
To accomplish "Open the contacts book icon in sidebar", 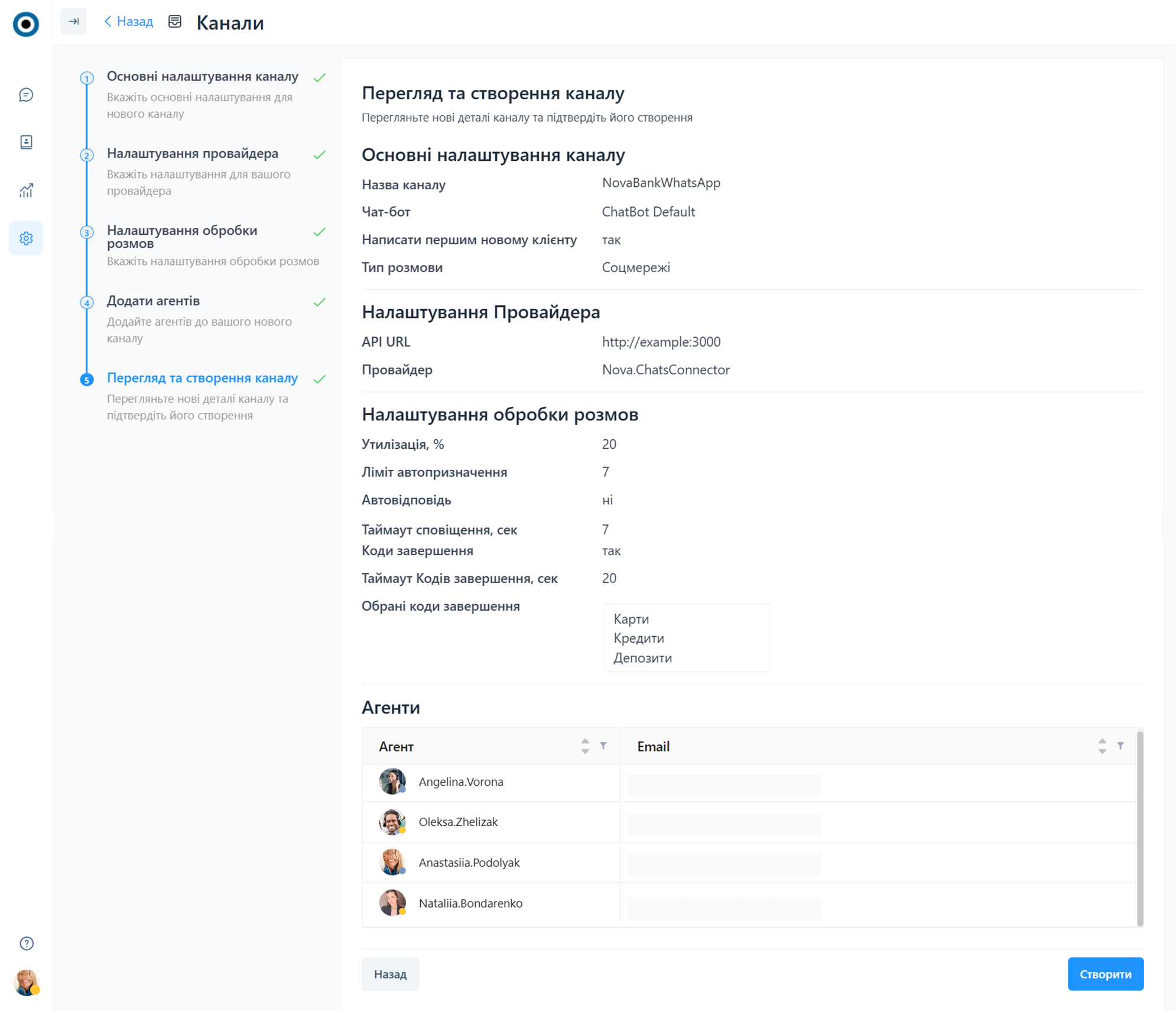I will coord(26,142).
